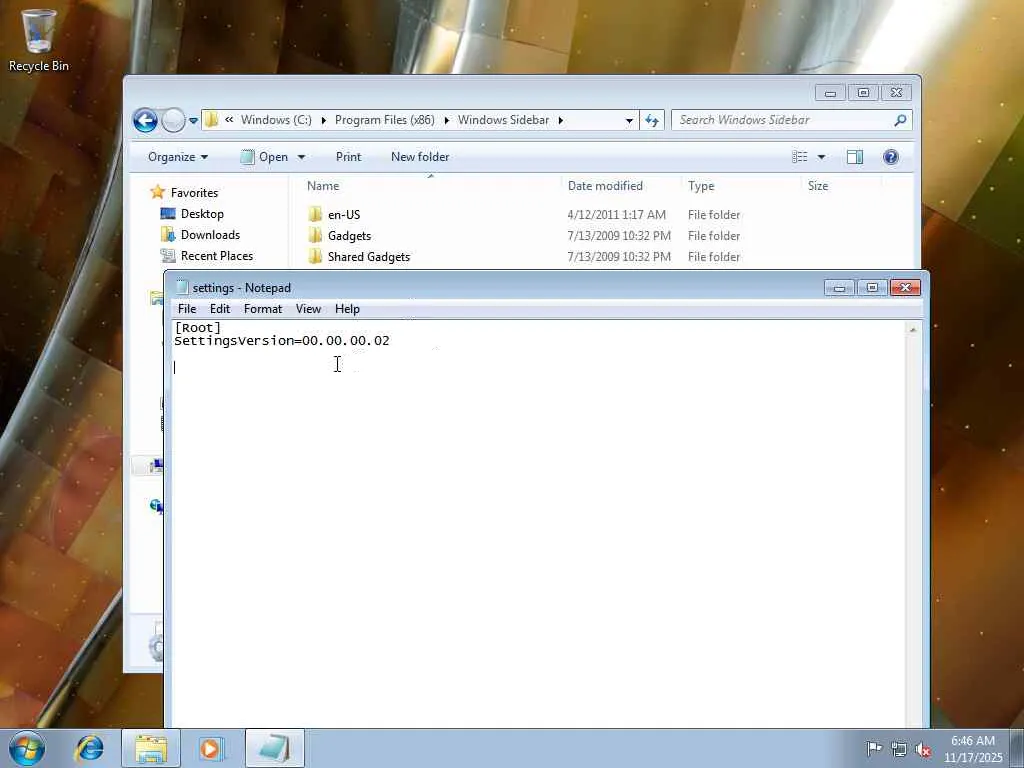Image resolution: width=1024 pixels, height=768 pixels.
Task: Open the Windows Start button
Action: (27, 748)
